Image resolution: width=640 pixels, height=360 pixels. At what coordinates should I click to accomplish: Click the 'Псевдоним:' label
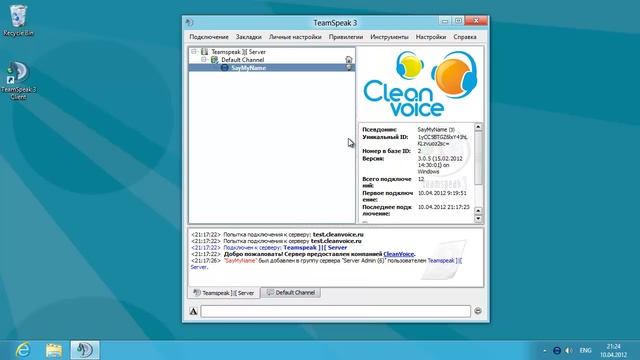(379, 129)
